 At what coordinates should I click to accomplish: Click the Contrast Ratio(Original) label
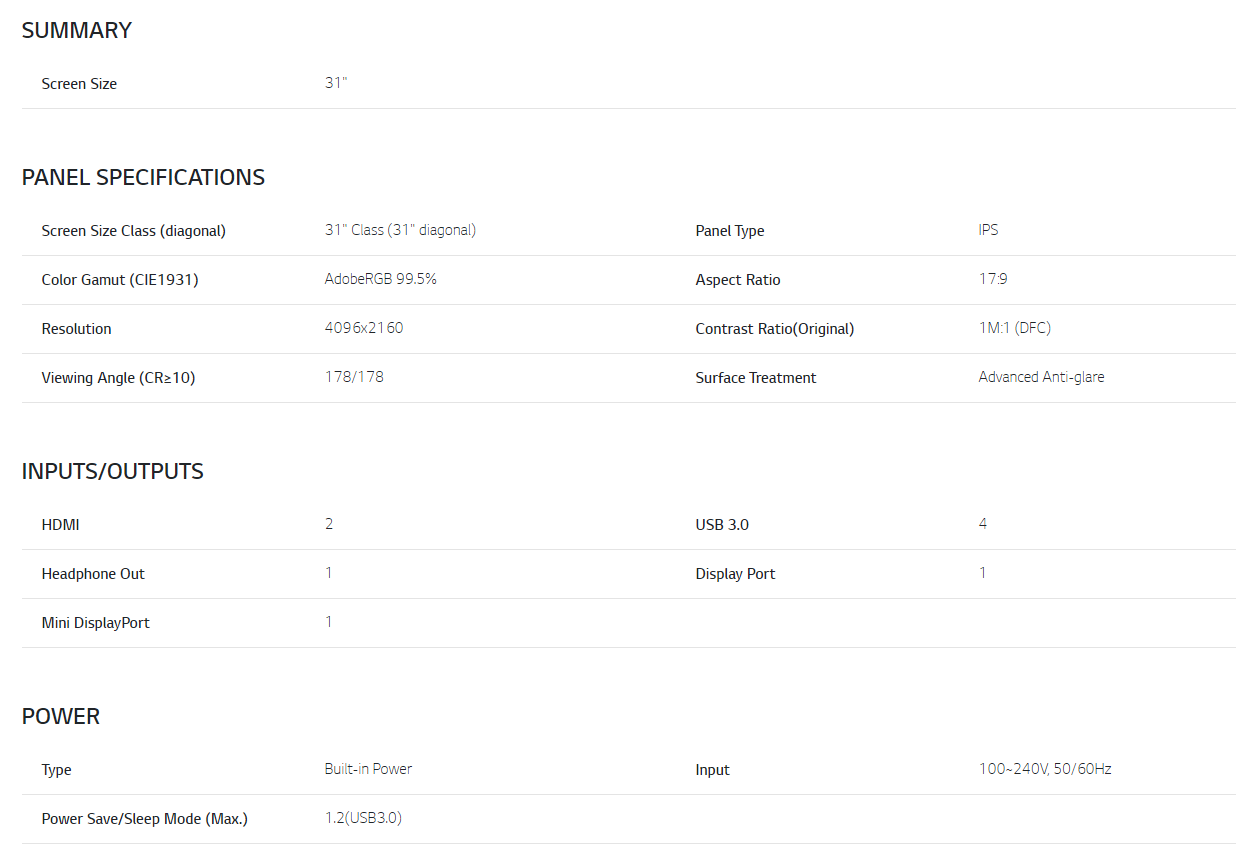click(x=774, y=329)
